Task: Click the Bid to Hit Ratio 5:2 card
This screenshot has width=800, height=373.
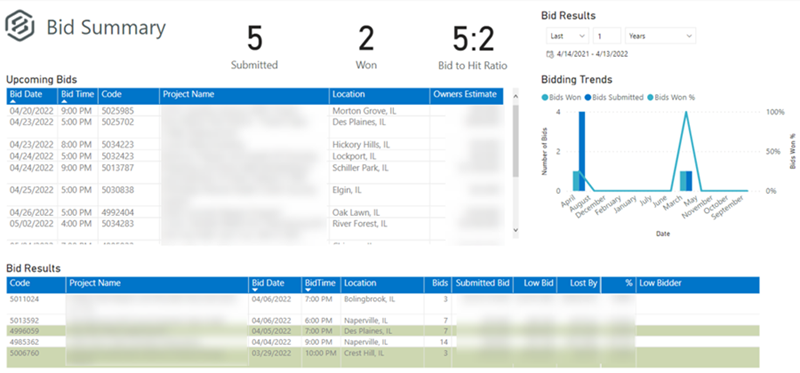Action: point(472,48)
